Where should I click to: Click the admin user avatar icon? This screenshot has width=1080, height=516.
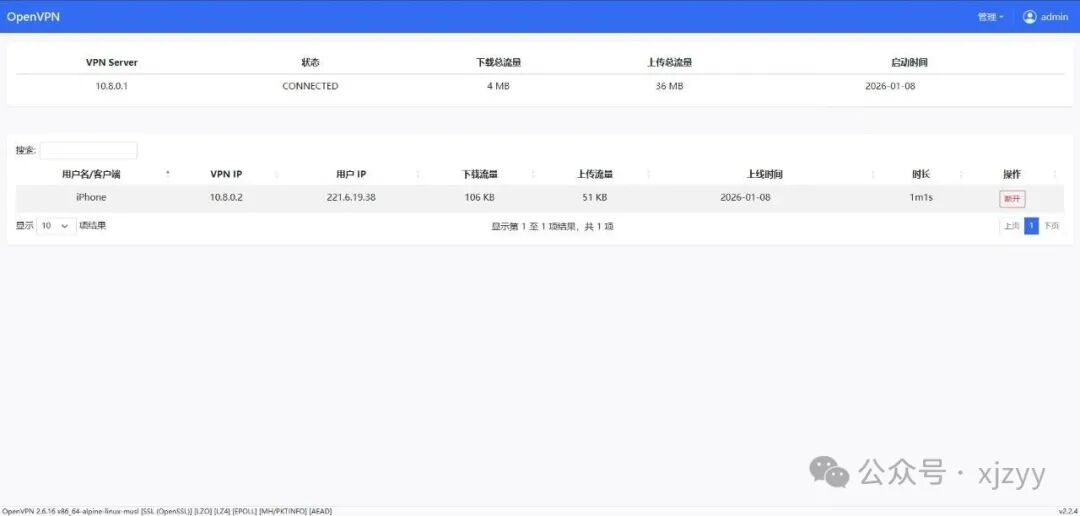coord(1029,17)
